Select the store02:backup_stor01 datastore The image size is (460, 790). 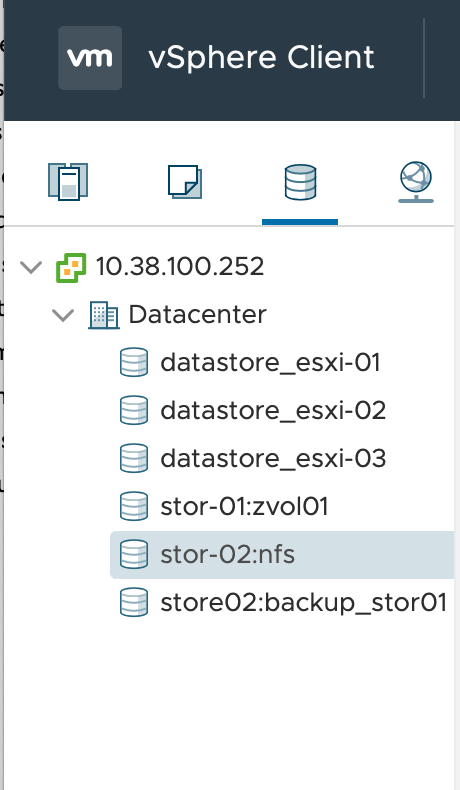pyautogui.click(x=303, y=603)
